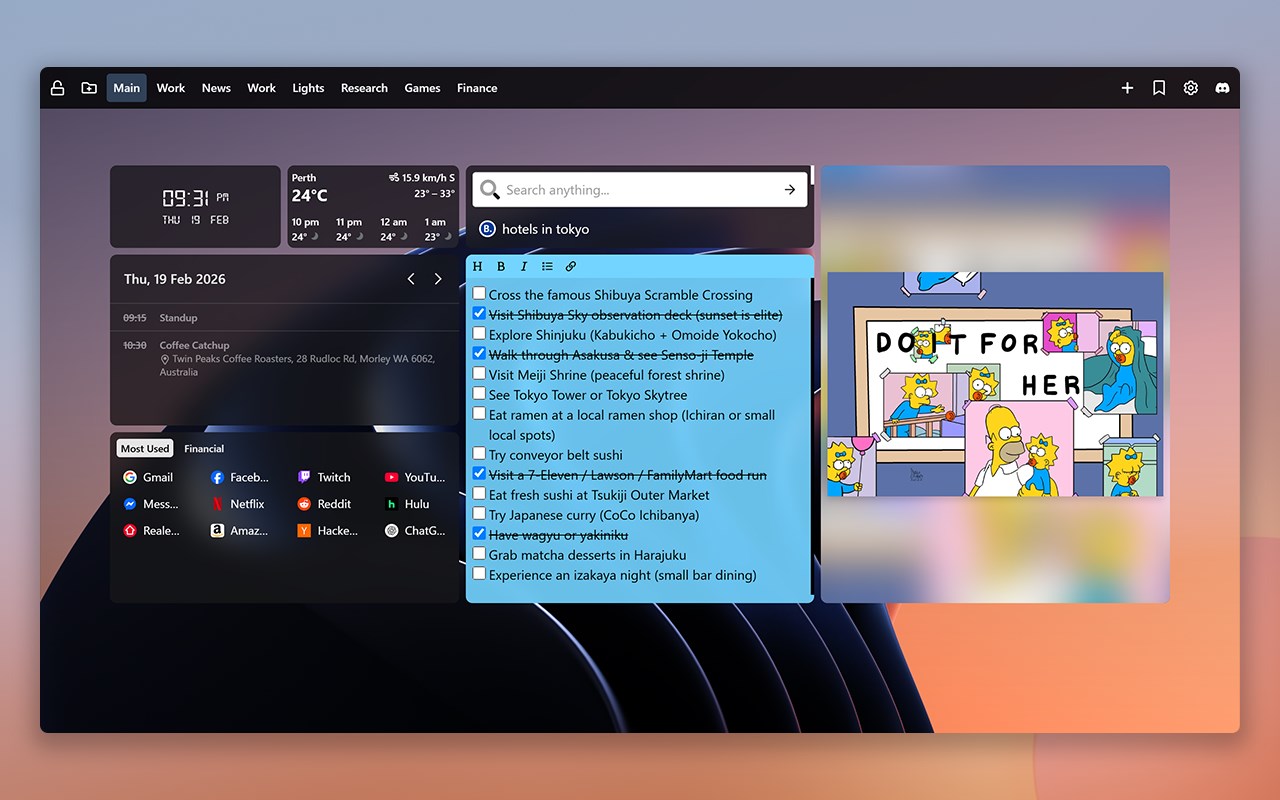
Task: Insert a list with the list icon
Action: [547, 266]
